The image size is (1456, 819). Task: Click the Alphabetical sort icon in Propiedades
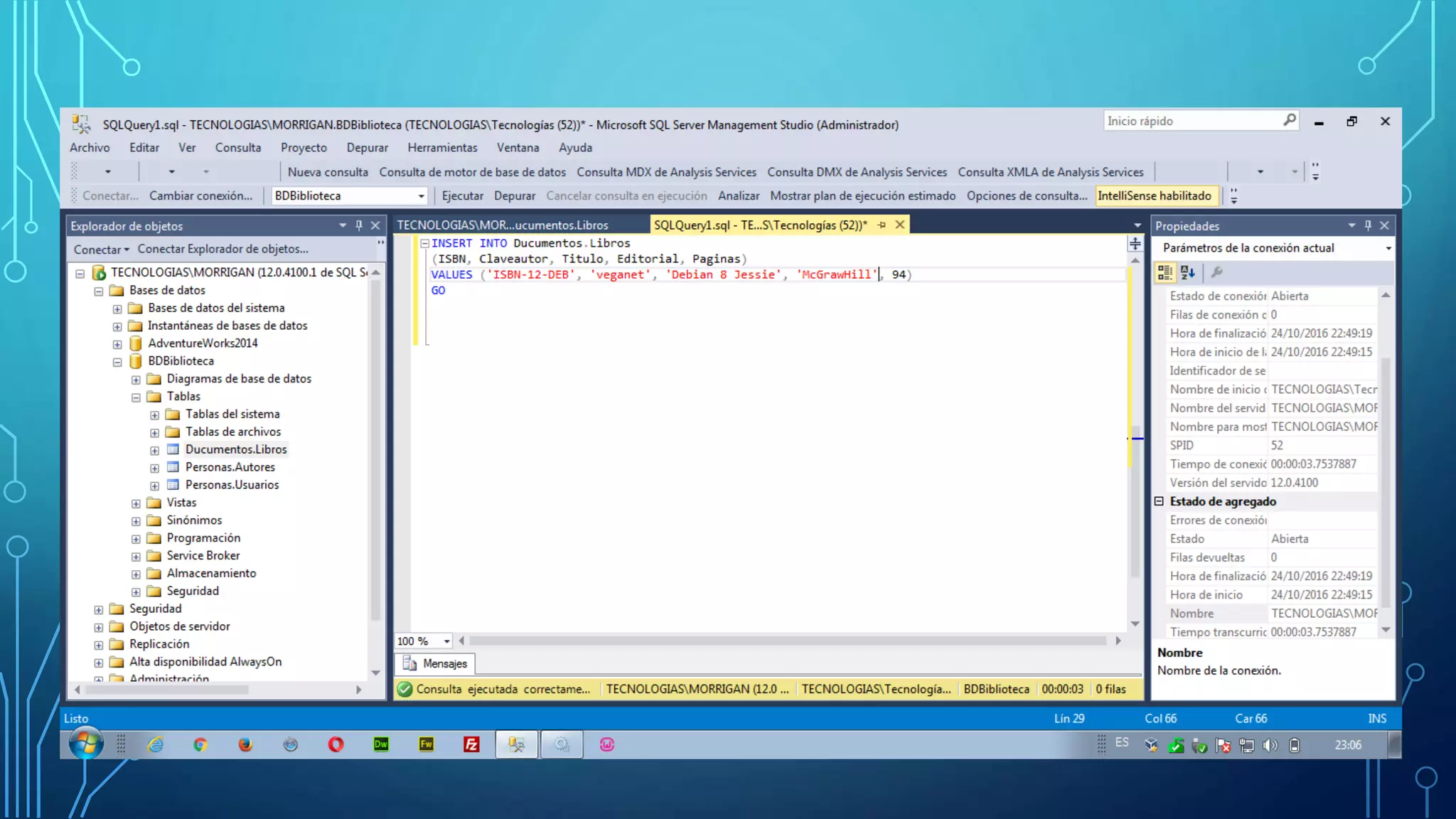[x=1188, y=272]
